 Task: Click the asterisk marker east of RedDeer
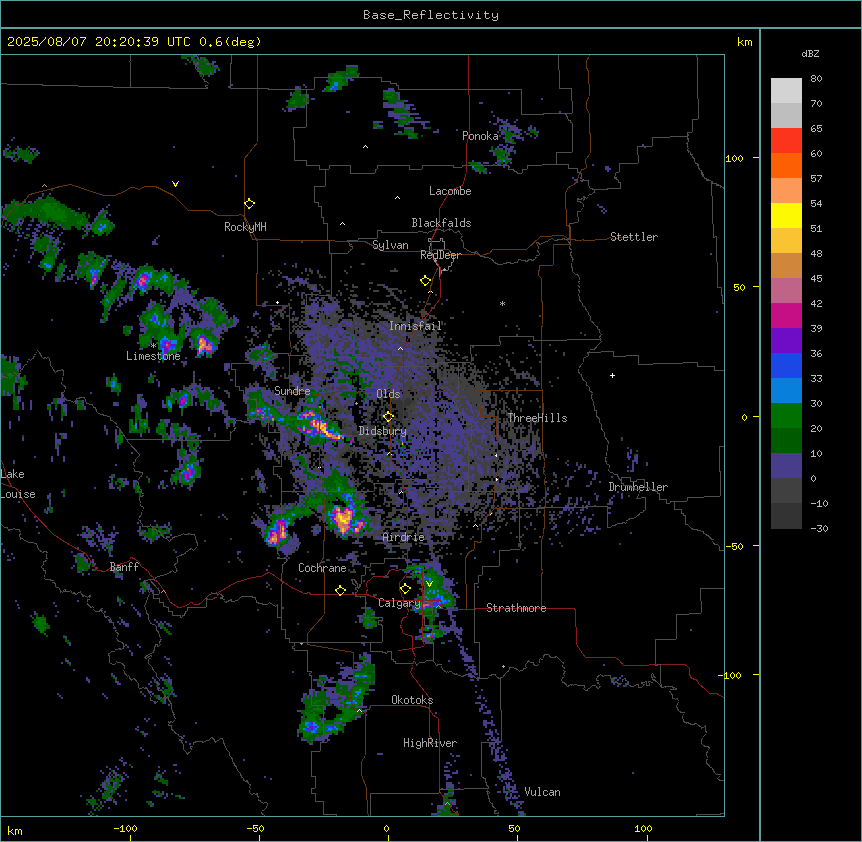coord(502,304)
